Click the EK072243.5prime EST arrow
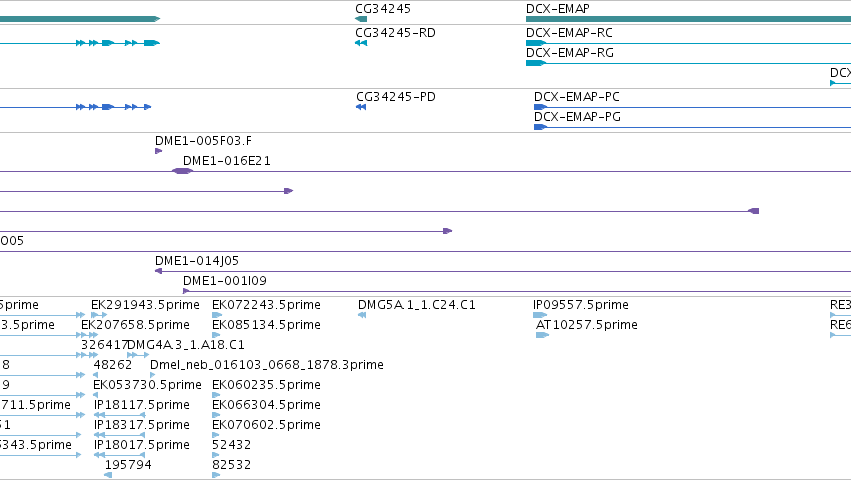This screenshot has height=480, width=851. [x=217, y=315]
